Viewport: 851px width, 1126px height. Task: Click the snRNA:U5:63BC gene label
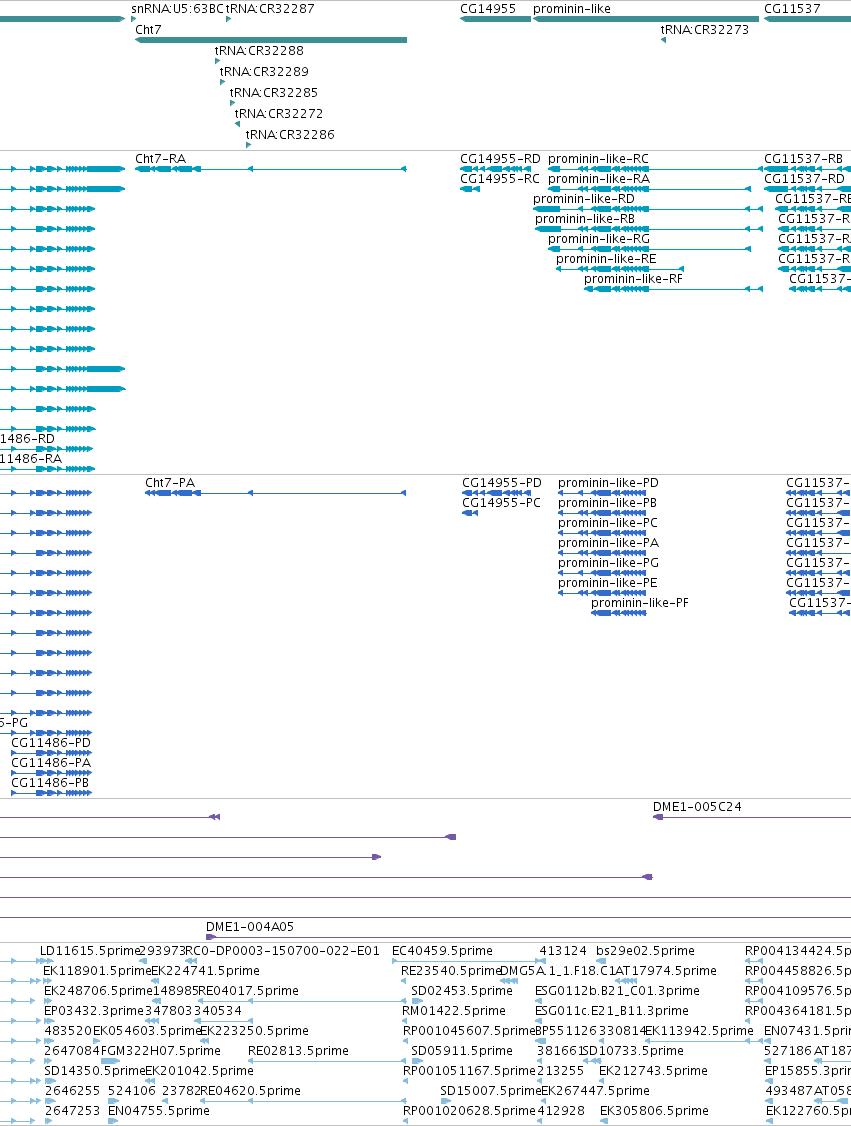click(x=177, y=9)
